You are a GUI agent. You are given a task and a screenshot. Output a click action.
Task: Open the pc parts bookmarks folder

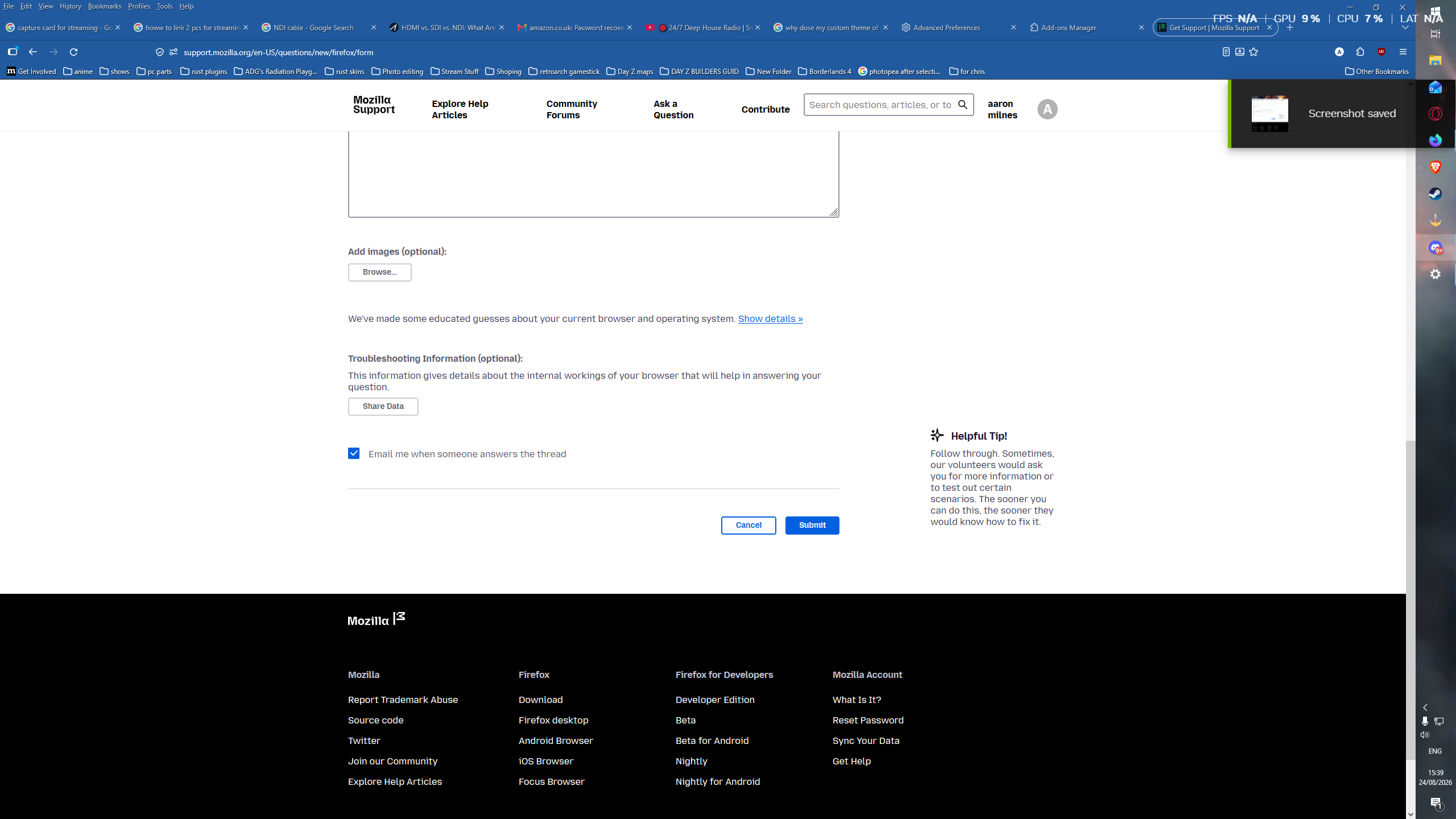point(154,71)
